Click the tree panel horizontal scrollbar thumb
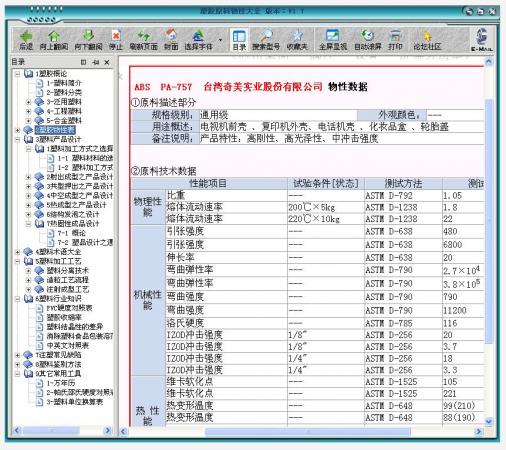The image size is (506, 450). pyautogui.click(x=51, y=431)
